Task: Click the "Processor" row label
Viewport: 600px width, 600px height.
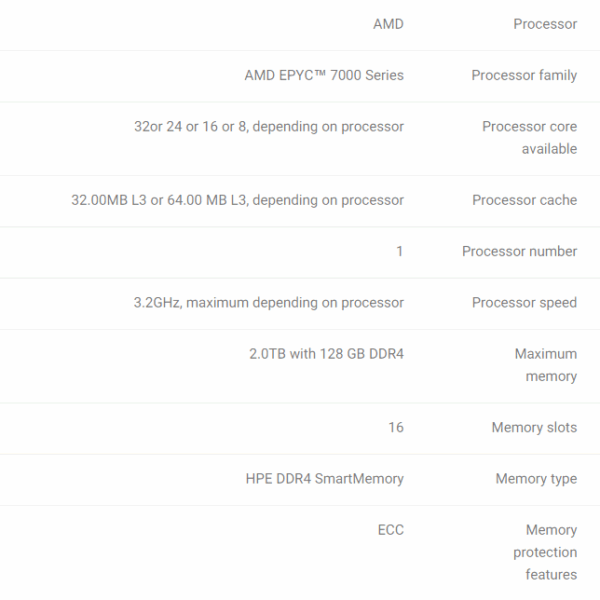Action: tap(544, 24)
